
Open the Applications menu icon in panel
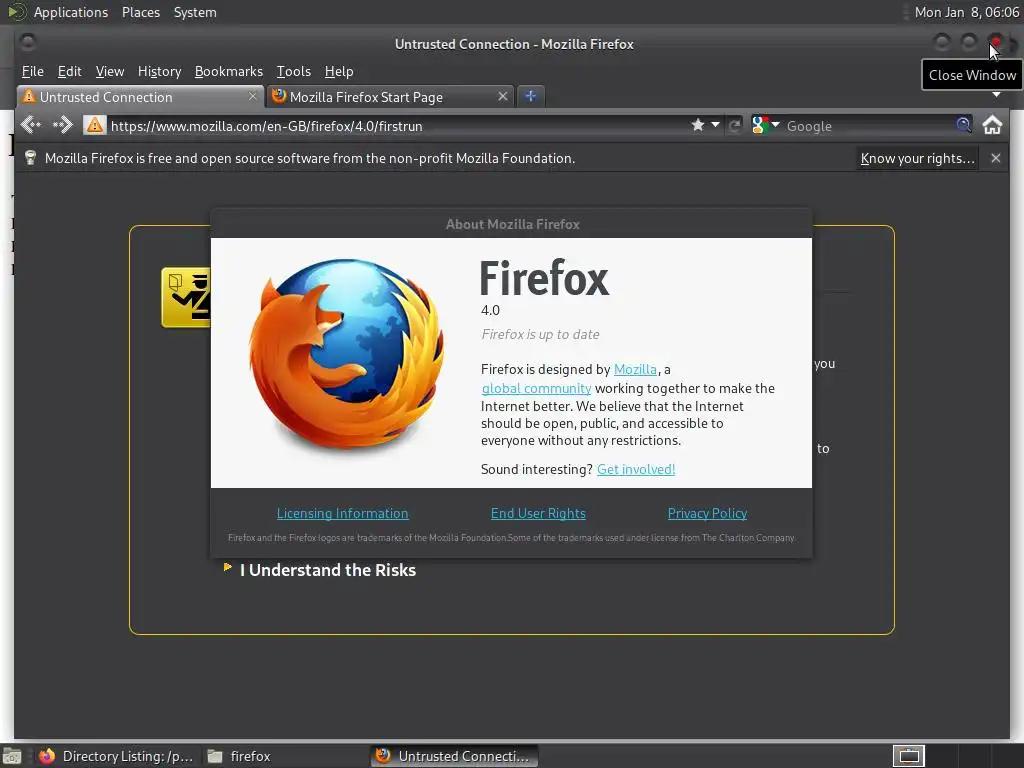coord(16,12)
